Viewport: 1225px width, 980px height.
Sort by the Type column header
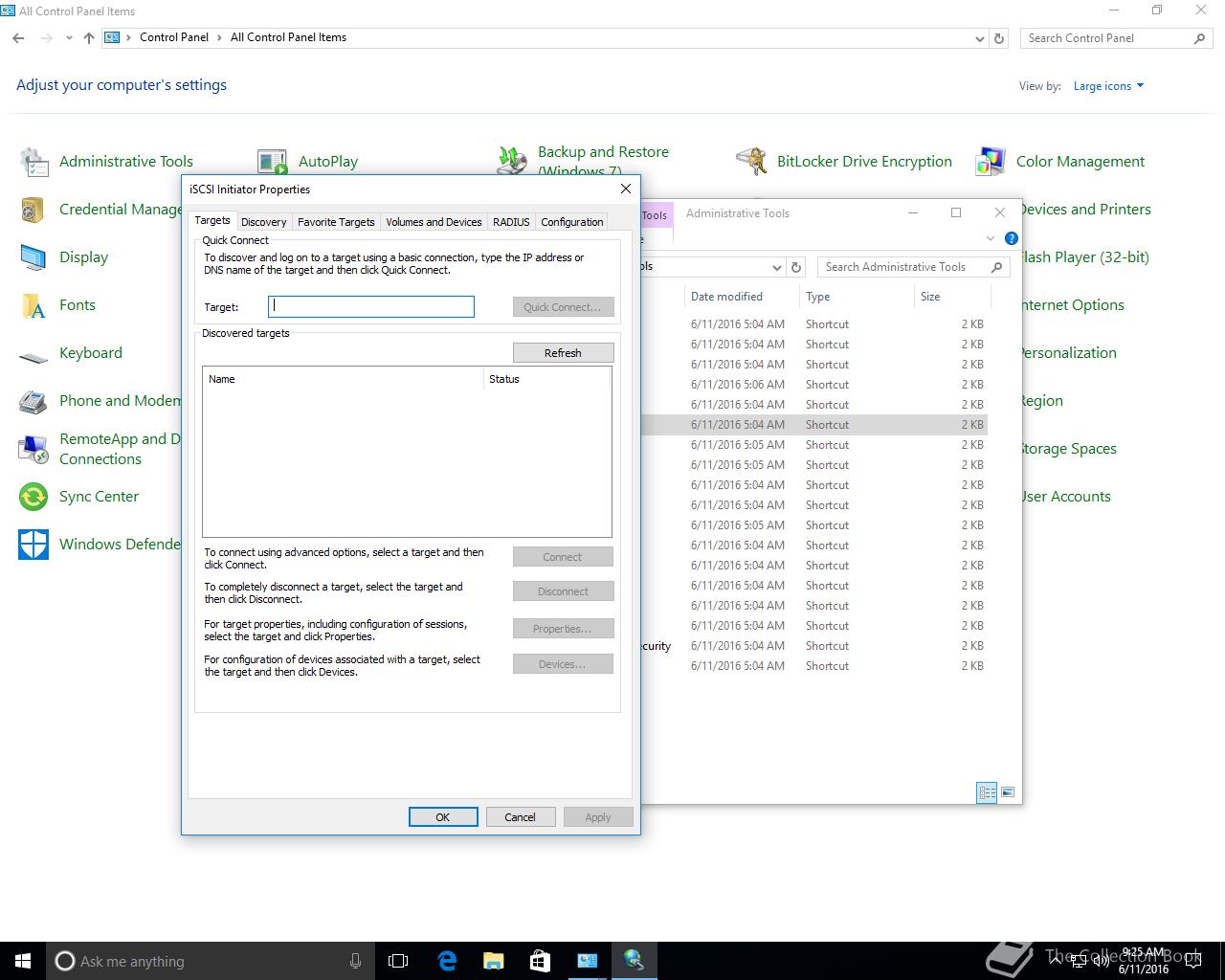(x=857, y=297)
